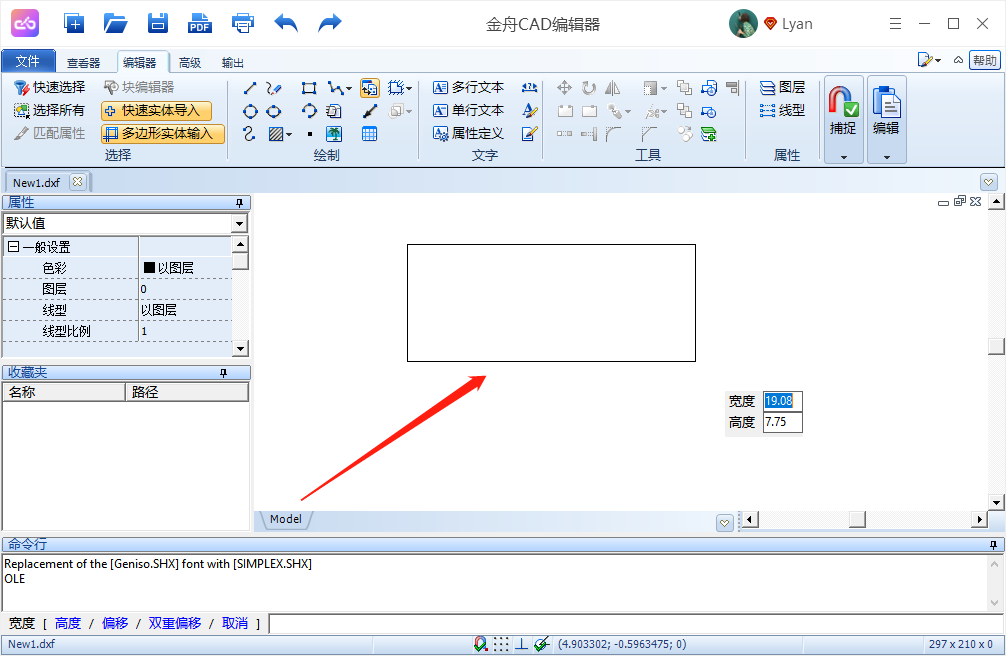The height and width of the screenshot is (656, 1006).
Task: Pin the 命令行 command line panel
Action: (993, 545)
